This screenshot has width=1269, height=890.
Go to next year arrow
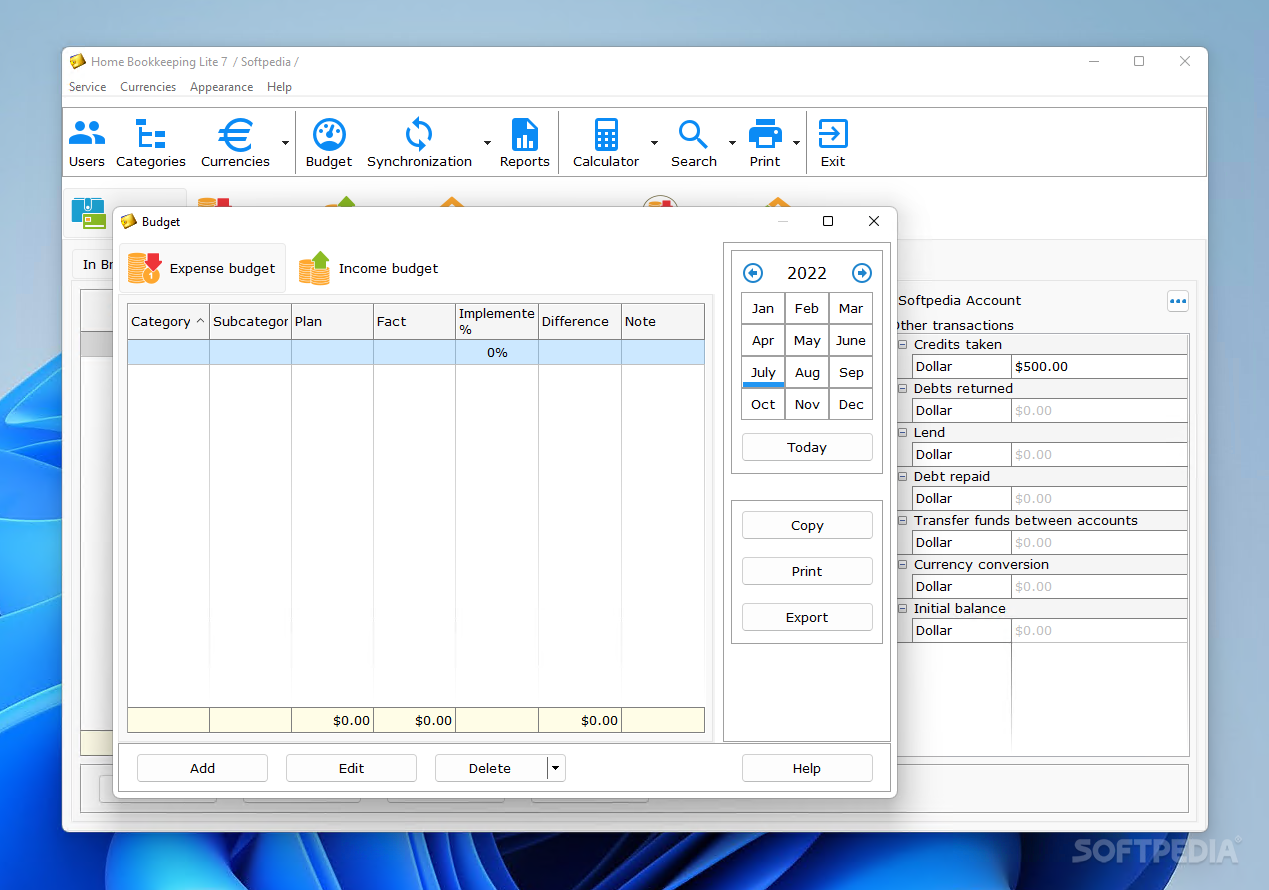point(862,273)
